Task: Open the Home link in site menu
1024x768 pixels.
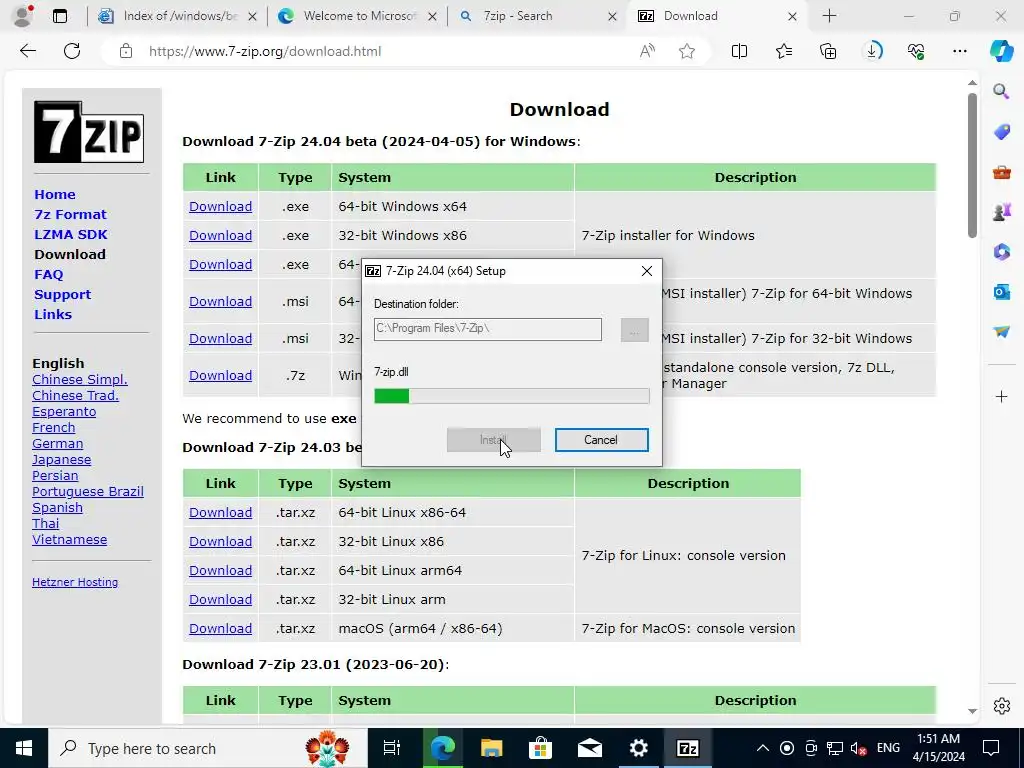Action: (55, 195)
